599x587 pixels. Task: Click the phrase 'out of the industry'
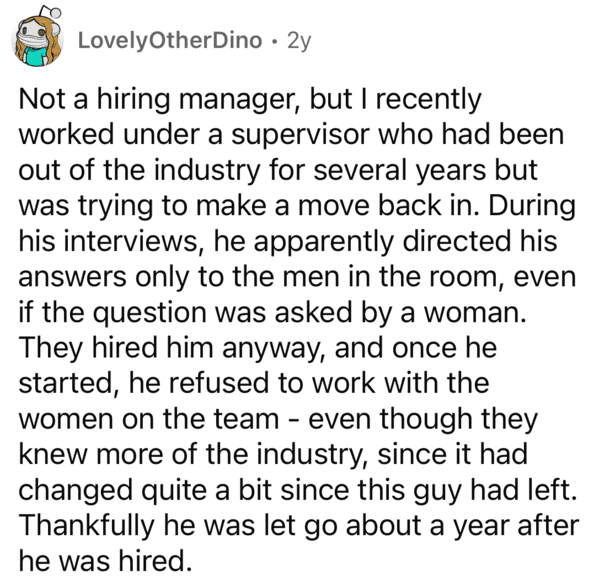tap(139, 170)
